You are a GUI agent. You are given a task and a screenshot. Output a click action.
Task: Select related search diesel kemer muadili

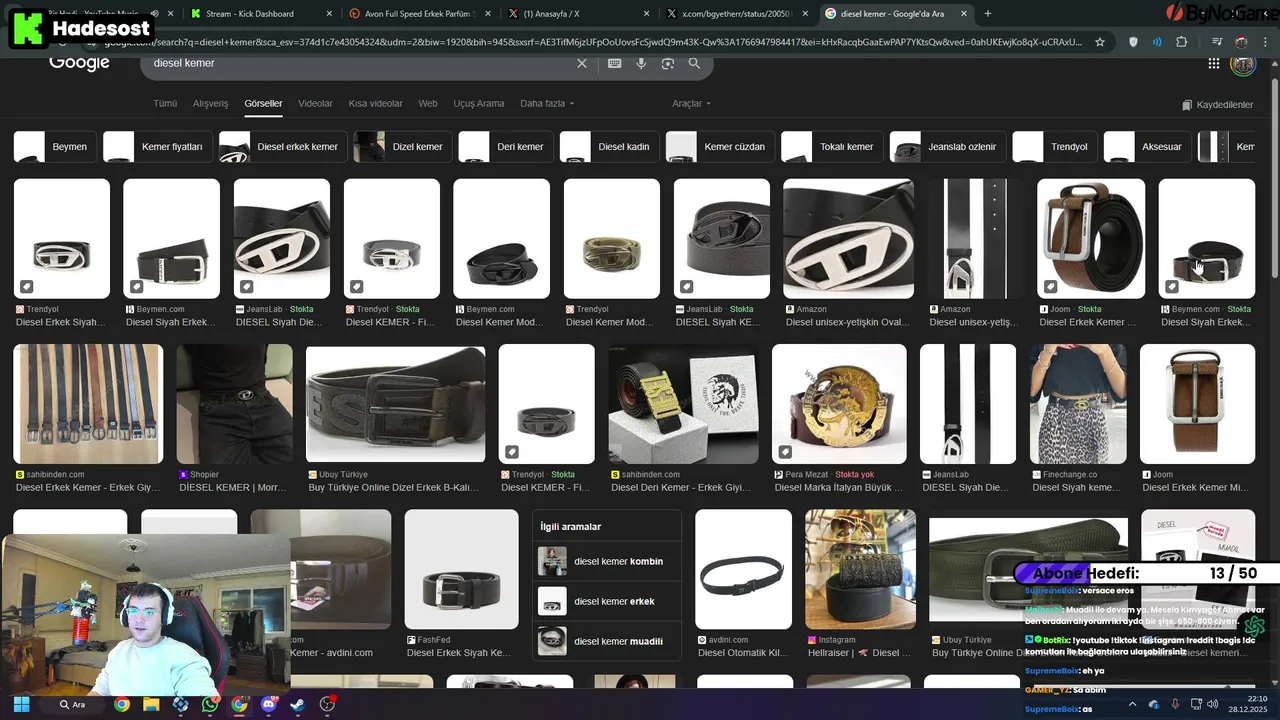click(607, 641)
